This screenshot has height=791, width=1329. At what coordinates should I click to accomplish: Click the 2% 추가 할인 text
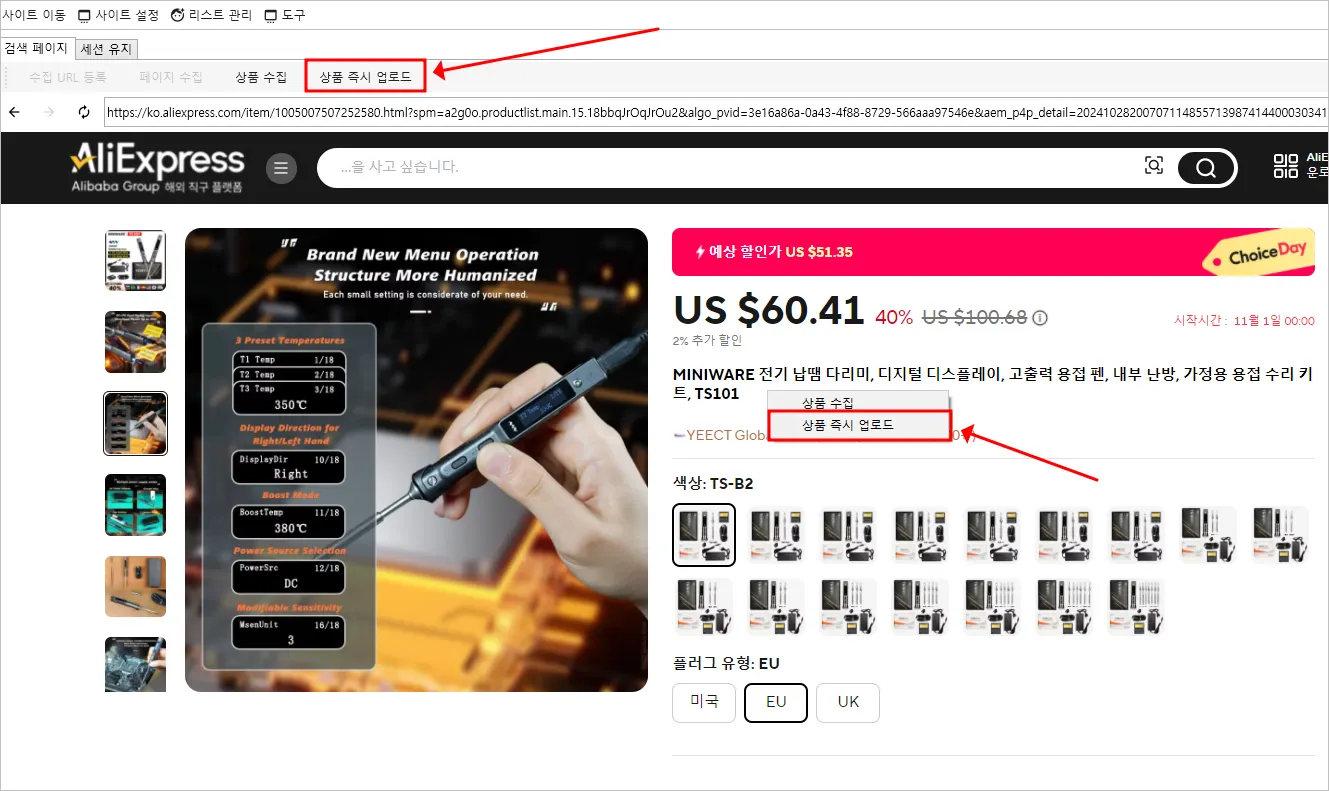click(x=708, y=341)
